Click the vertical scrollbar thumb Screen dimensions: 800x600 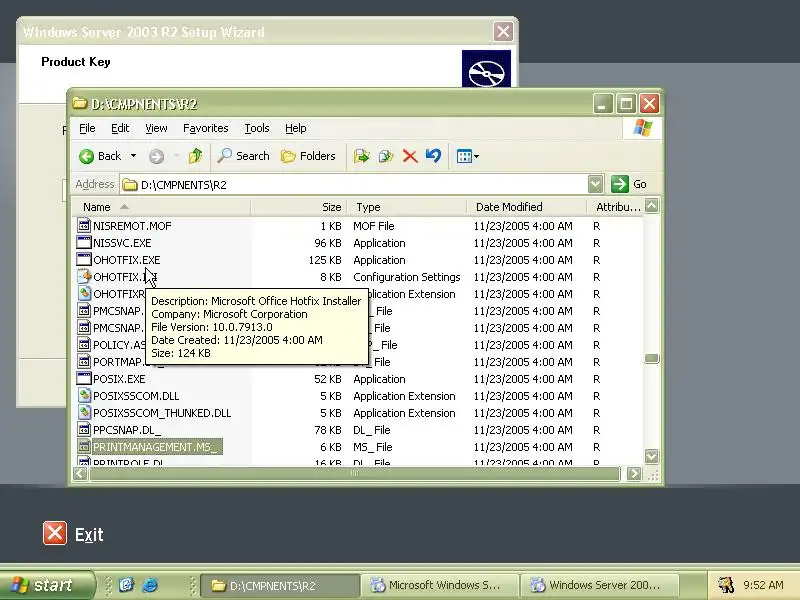[x=652, y=359]
